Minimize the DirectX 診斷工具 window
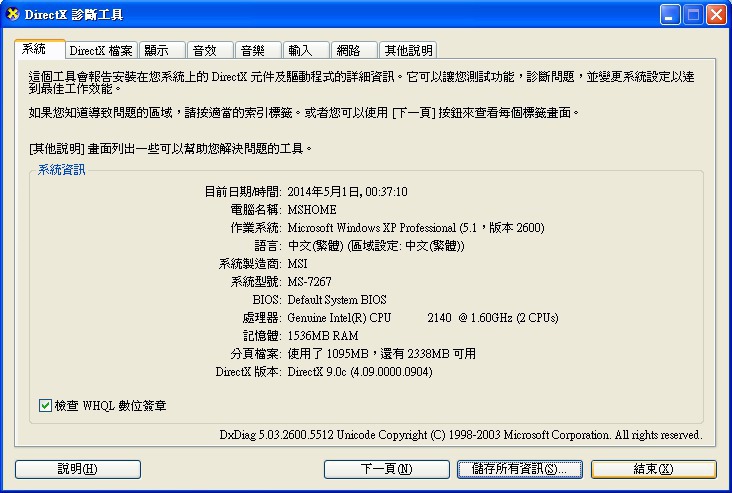 (670, 15)
